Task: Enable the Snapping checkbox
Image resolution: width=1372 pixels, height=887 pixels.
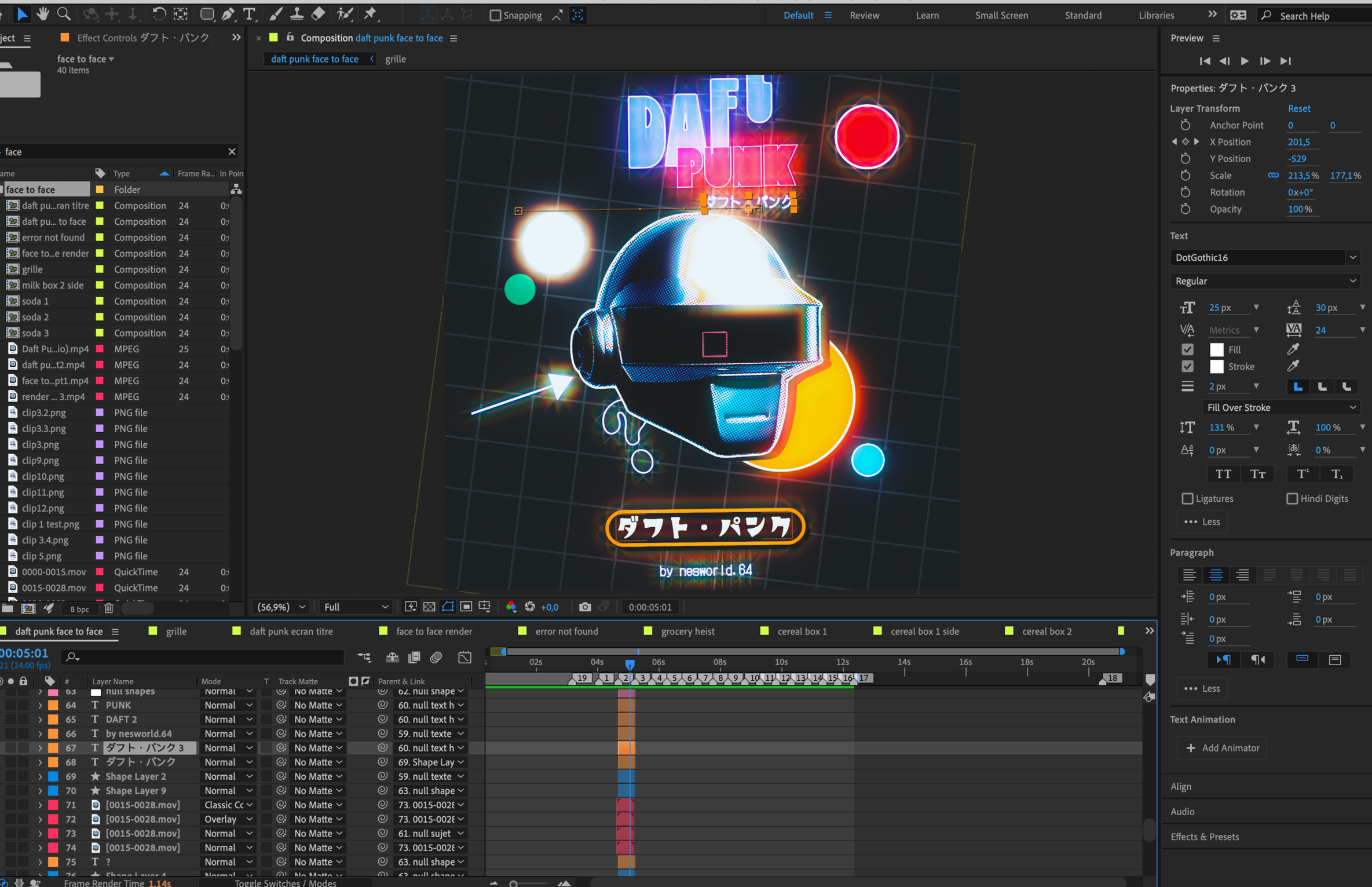Action: [x=495, y=16]
